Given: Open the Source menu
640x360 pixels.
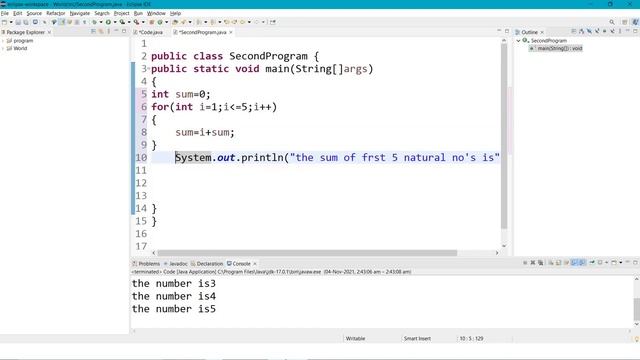Looking at the screenshot, I should click(x=34, y=13).
